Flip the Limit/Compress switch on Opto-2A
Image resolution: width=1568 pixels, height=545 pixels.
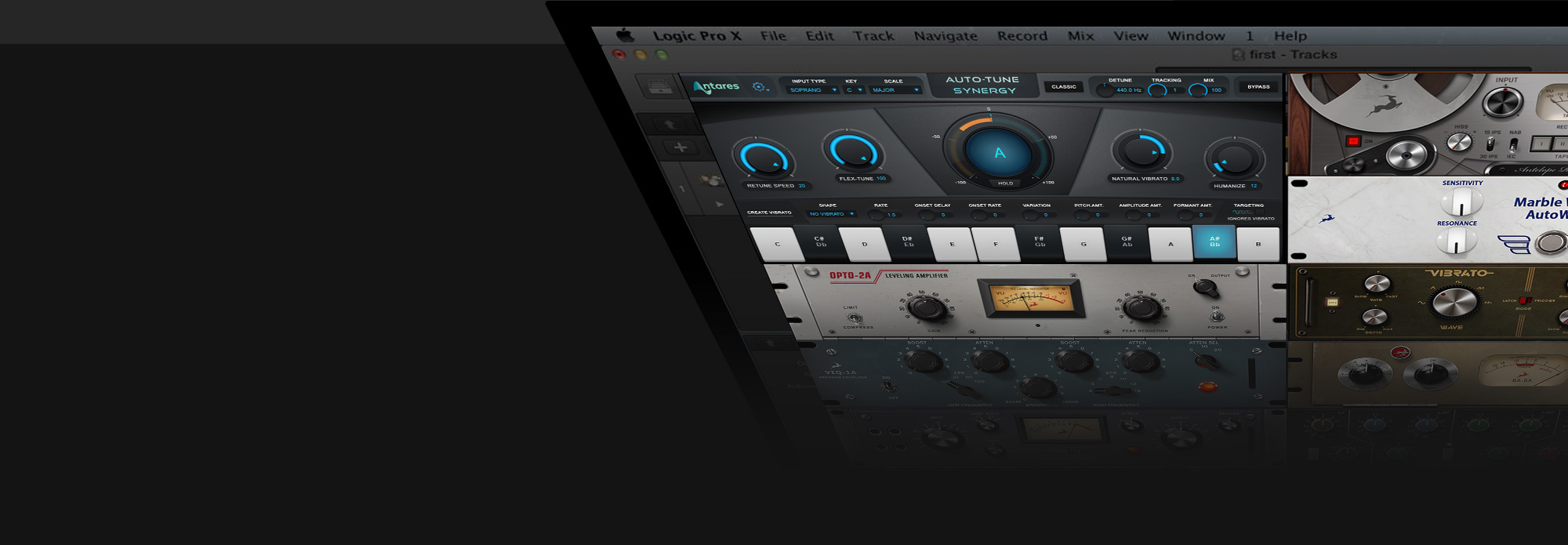(855, 318)
